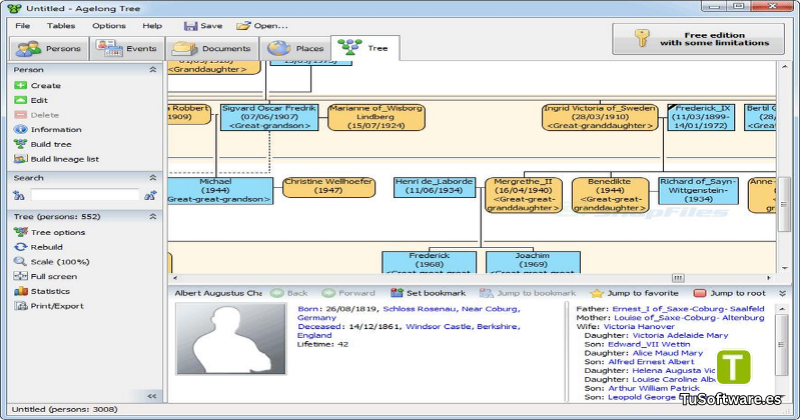Click the Forward arrow button
Image resolution: width=800 pixels, height=420 pixels.
349,293
